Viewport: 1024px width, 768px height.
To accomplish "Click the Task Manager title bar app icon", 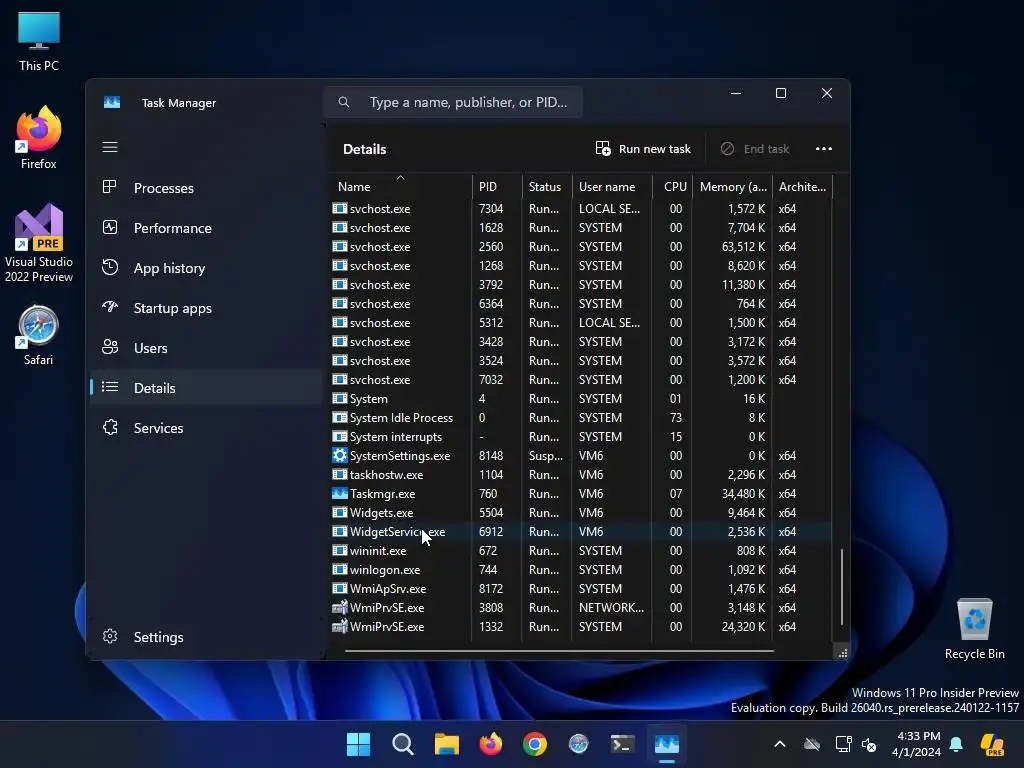I will point(112,103).
